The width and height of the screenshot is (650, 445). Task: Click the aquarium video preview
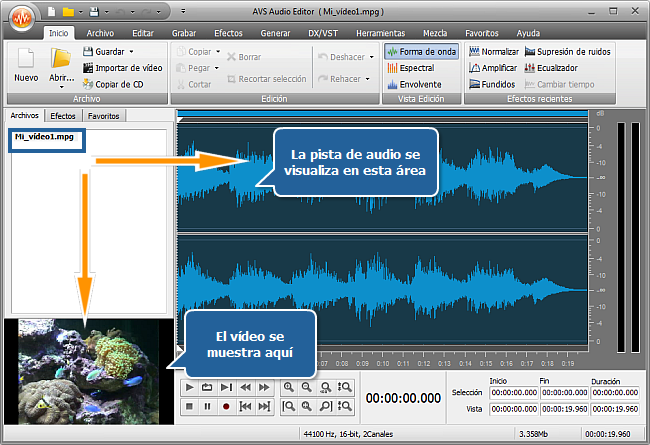point(88,372)
